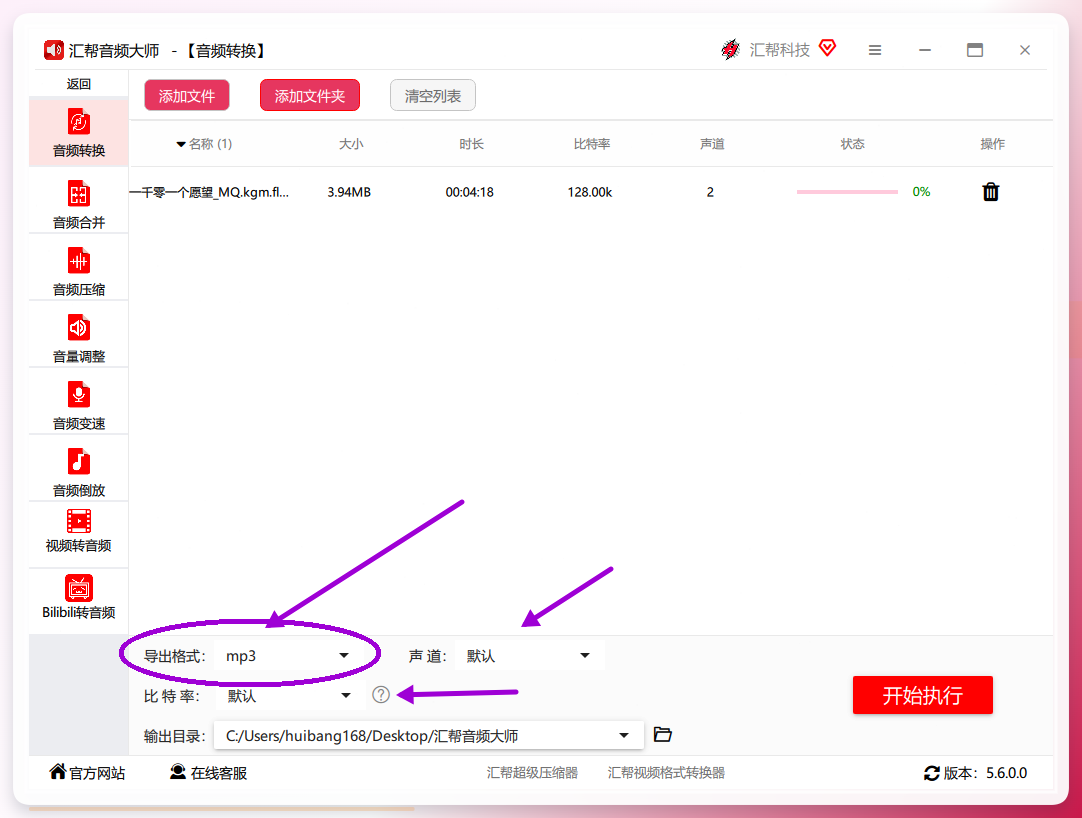
Task: Close the 汇帮音频大师 window
Action: pyautogui.click(x=1025, y=50)
